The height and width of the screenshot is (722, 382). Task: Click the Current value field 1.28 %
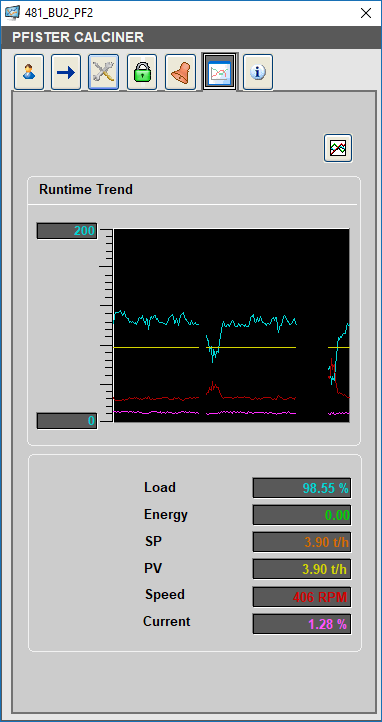(x=302, y=624)
